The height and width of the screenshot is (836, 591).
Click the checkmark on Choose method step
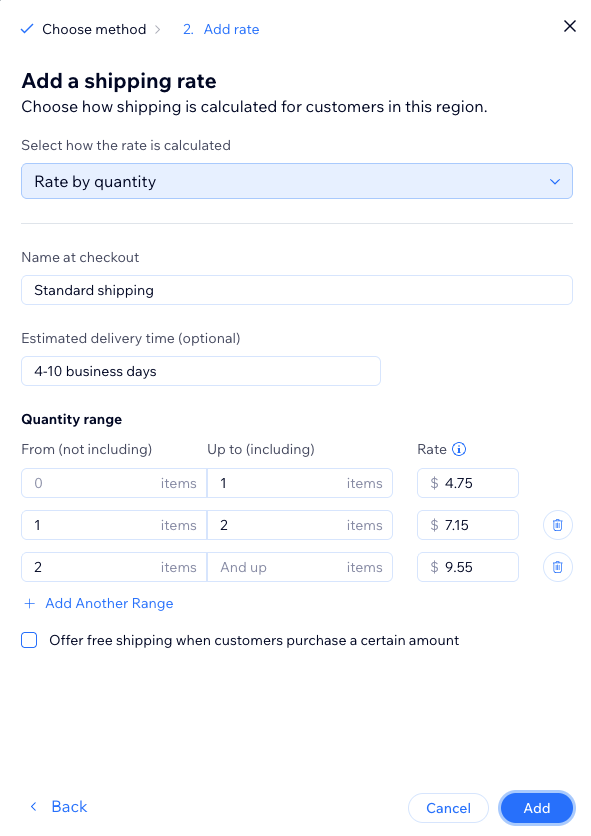pyautogui.click(x=27, y=29)
